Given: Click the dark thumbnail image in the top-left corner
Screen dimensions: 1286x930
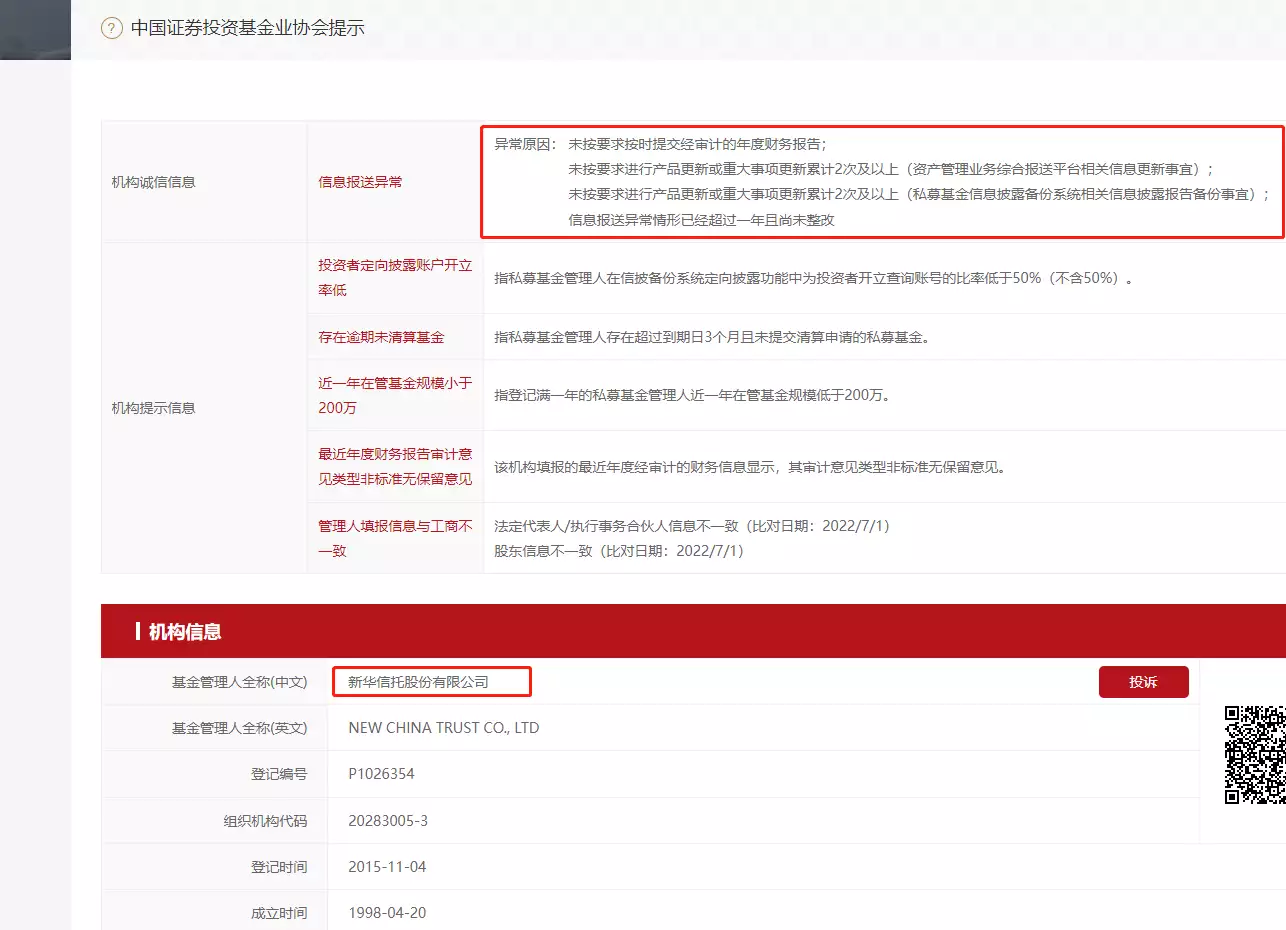Looking at the screenshot, I should pos(35,30).
